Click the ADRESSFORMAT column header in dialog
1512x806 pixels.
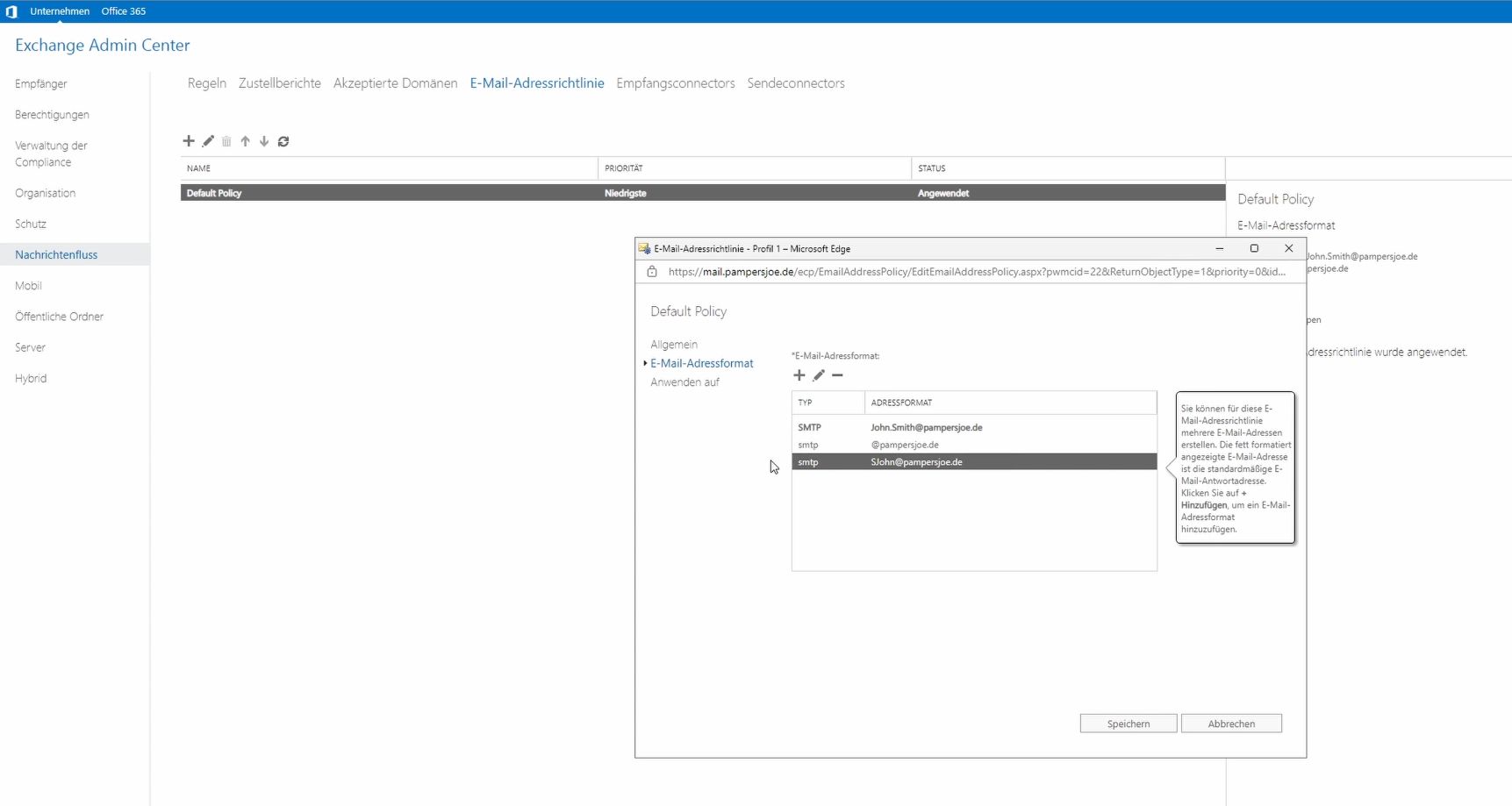coord(1011,403)
